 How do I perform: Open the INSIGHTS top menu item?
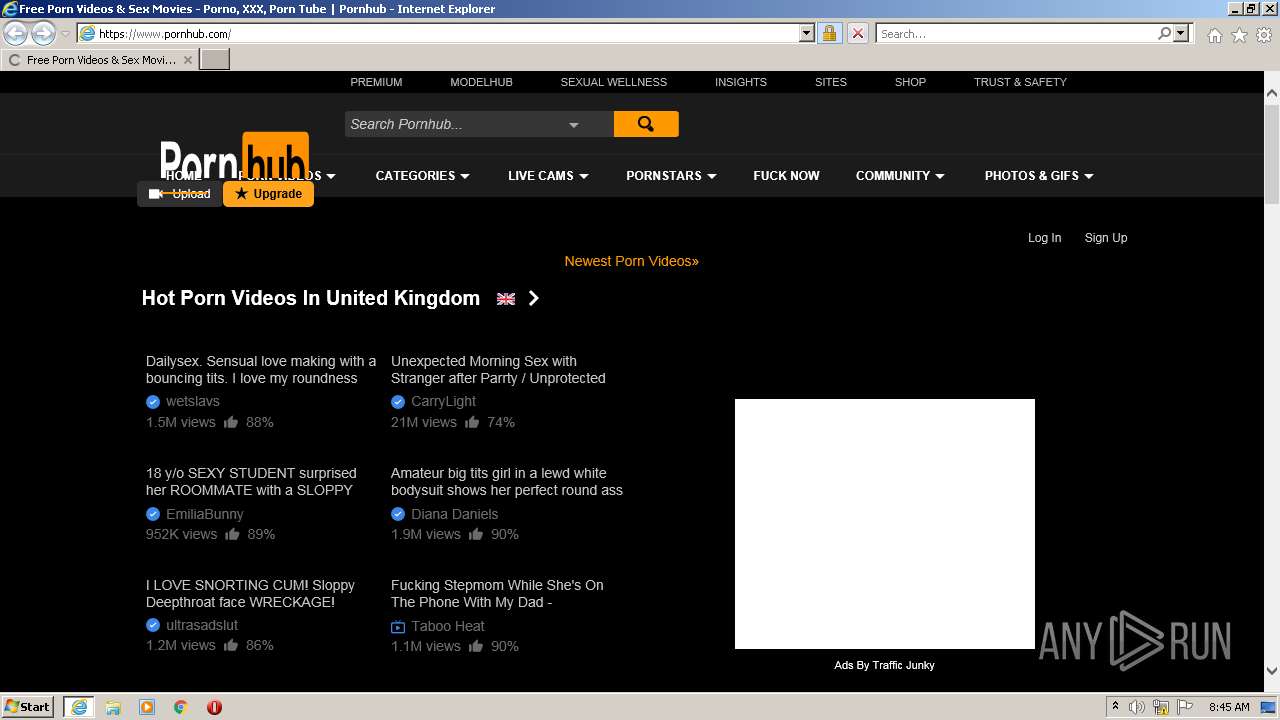(741, 82)
